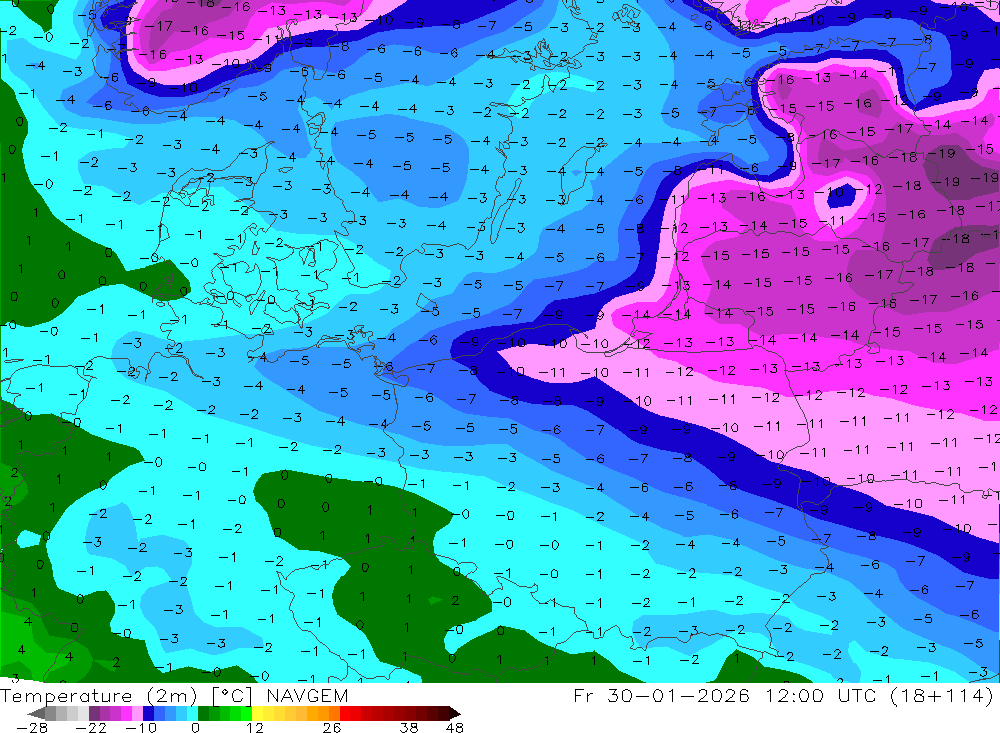Click the date '30-01-2026' in the footer
The height and width of the screenshot is (733, 1000).
click(x=678, y=695)
